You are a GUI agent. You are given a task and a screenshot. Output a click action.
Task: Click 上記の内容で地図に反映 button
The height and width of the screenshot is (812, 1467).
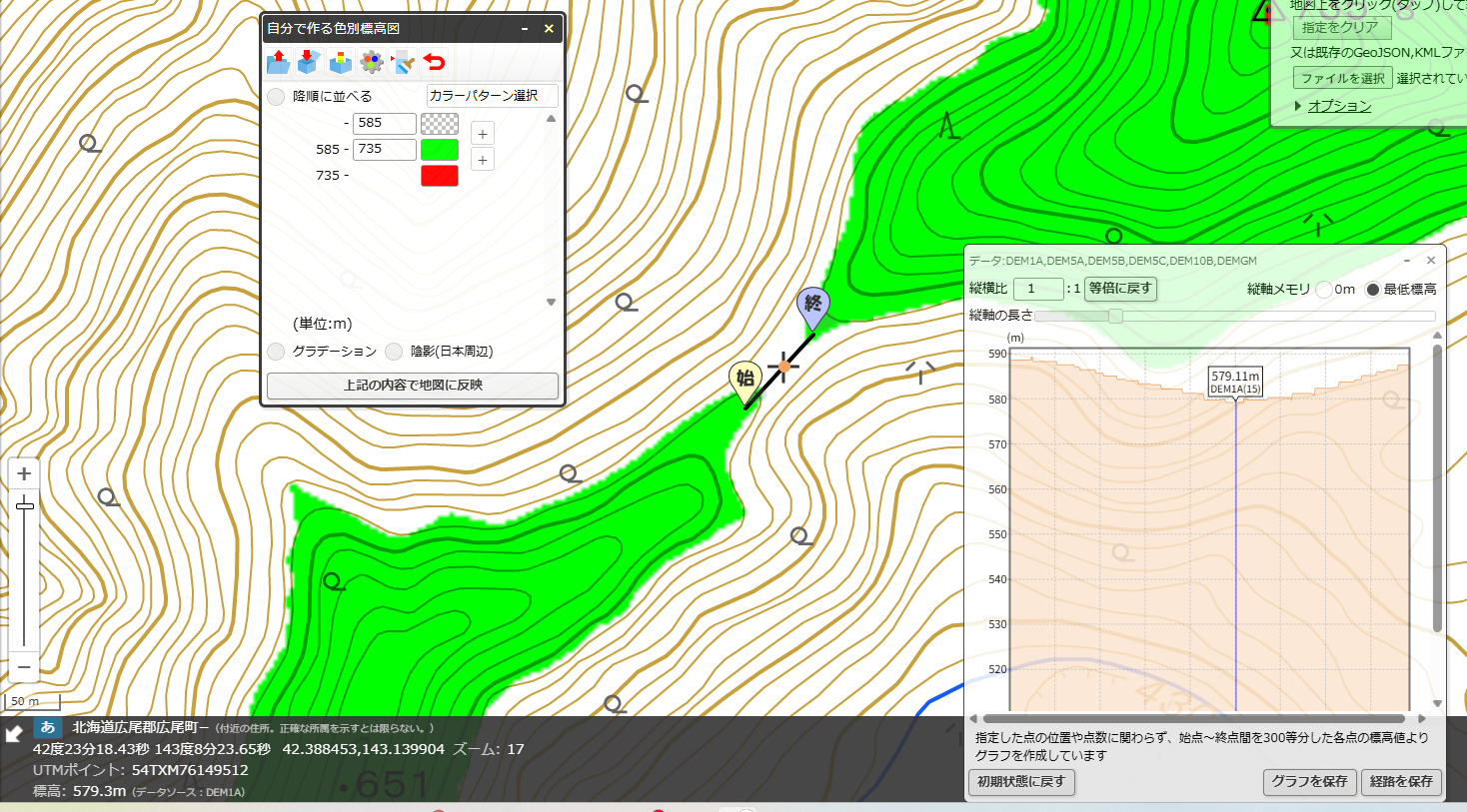413,386
